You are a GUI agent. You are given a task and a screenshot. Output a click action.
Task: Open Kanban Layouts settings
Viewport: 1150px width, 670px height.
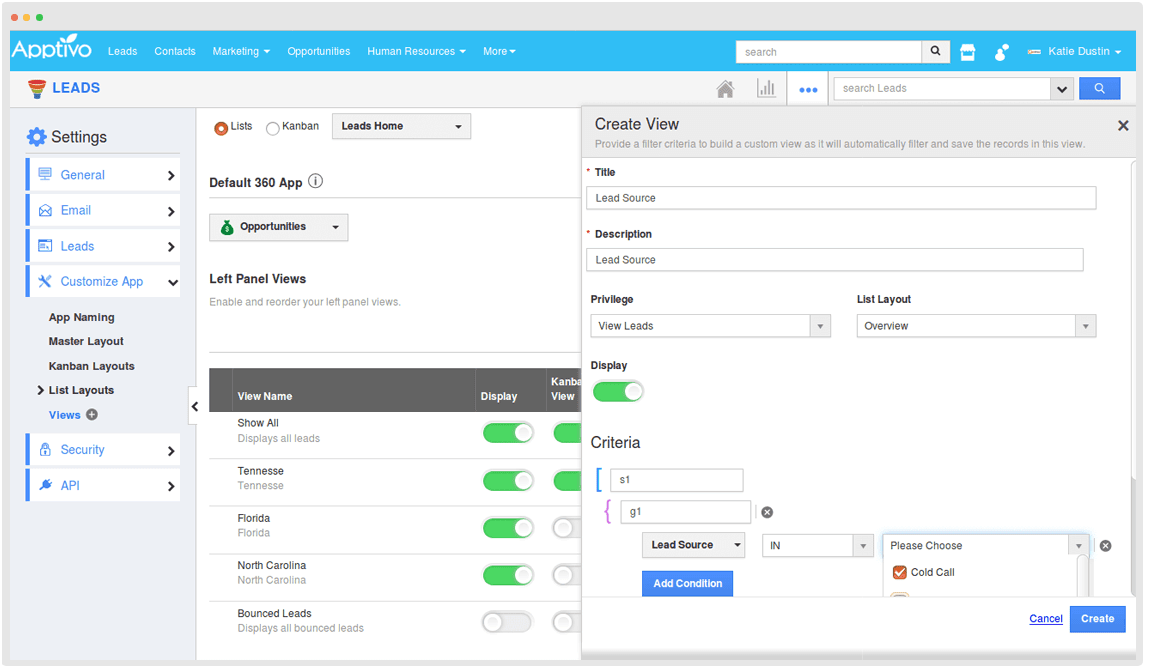[92, 367]
